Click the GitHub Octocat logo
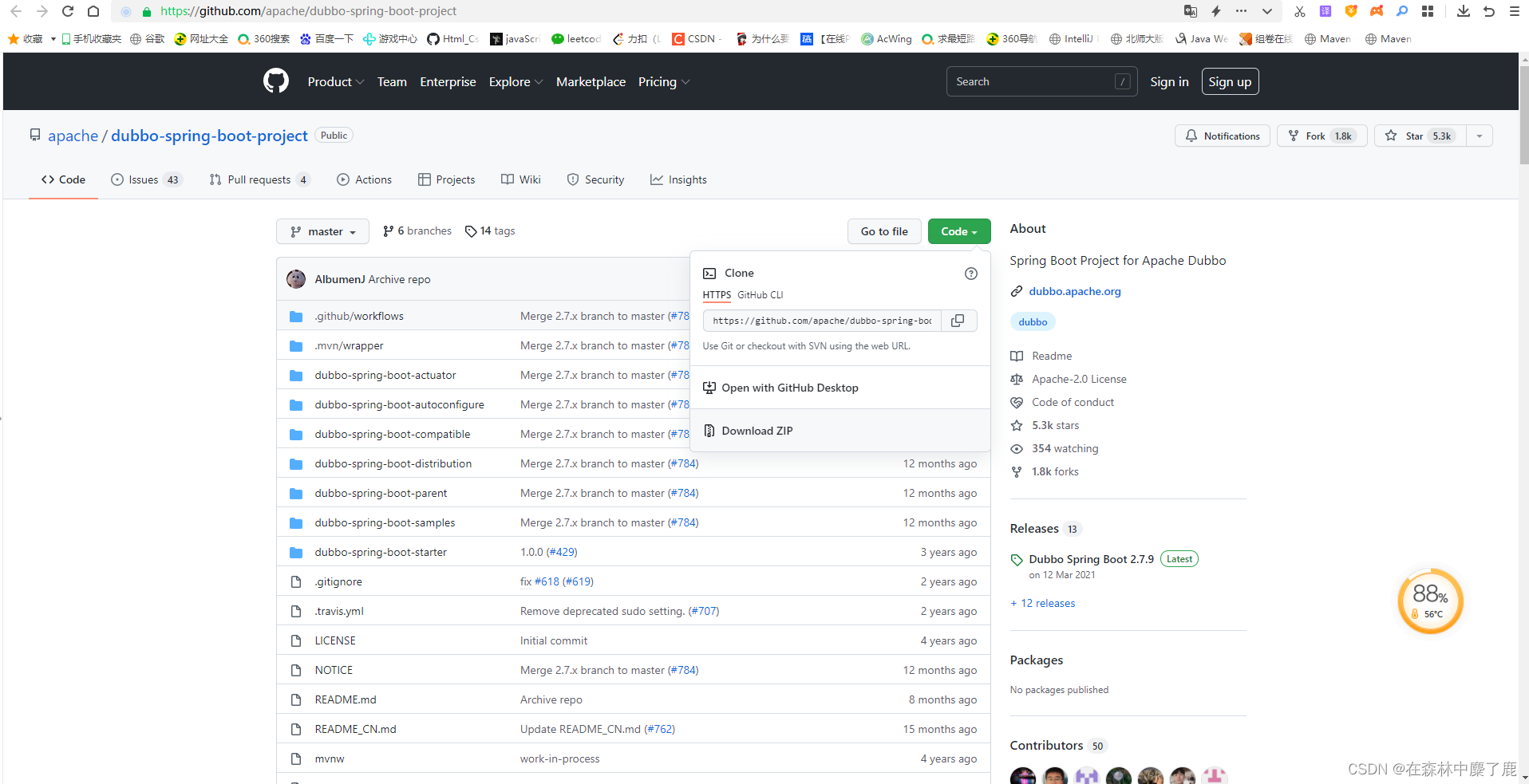This screenshot has height=784, width=1529. (x=276, y=81)
